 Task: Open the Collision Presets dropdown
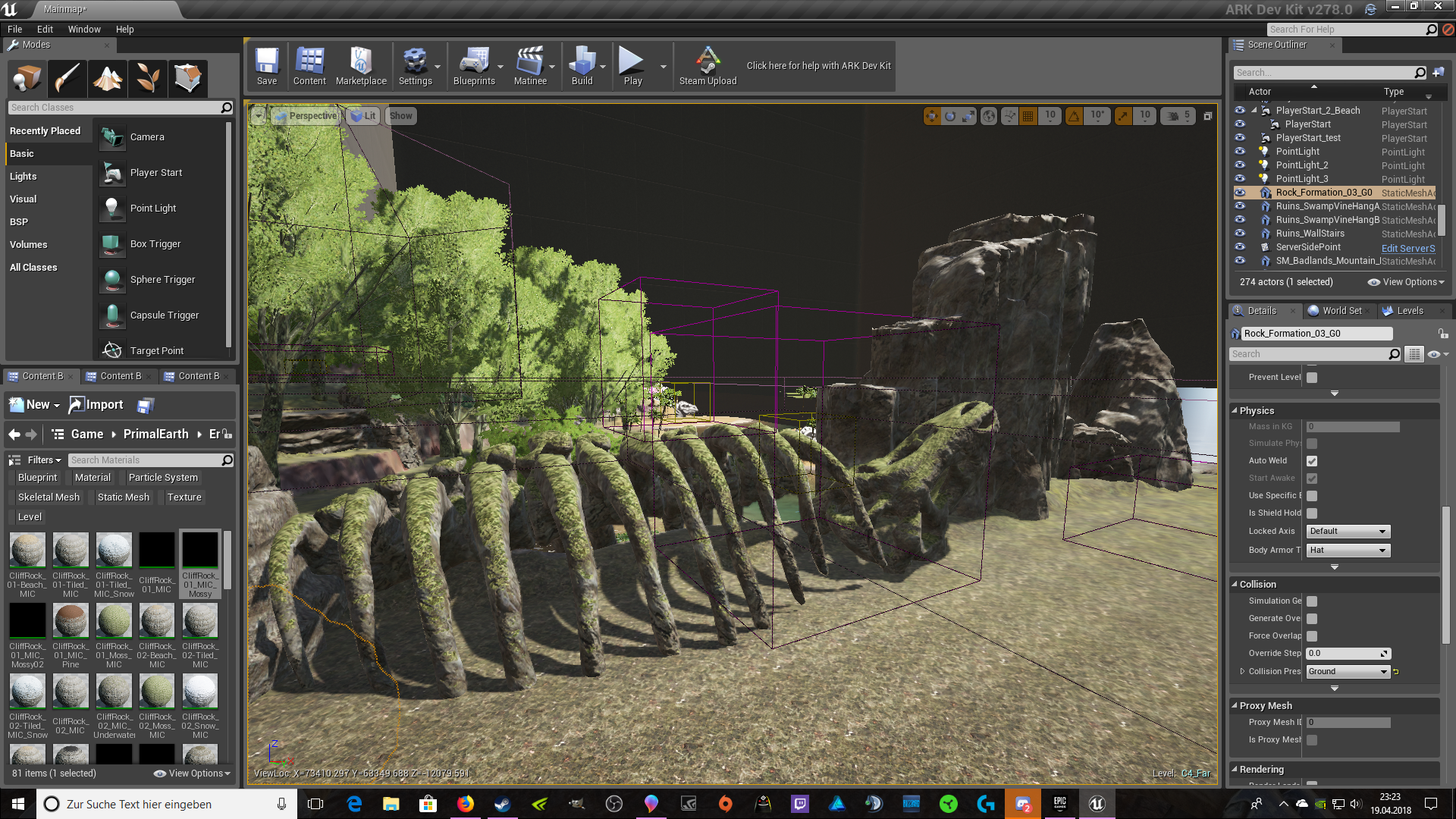coord(1348,672)
